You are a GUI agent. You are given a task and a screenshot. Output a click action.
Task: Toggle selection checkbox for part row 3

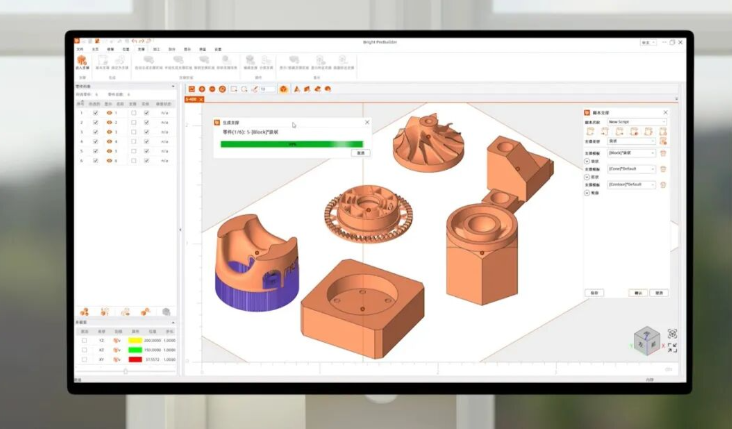(96, 132)
